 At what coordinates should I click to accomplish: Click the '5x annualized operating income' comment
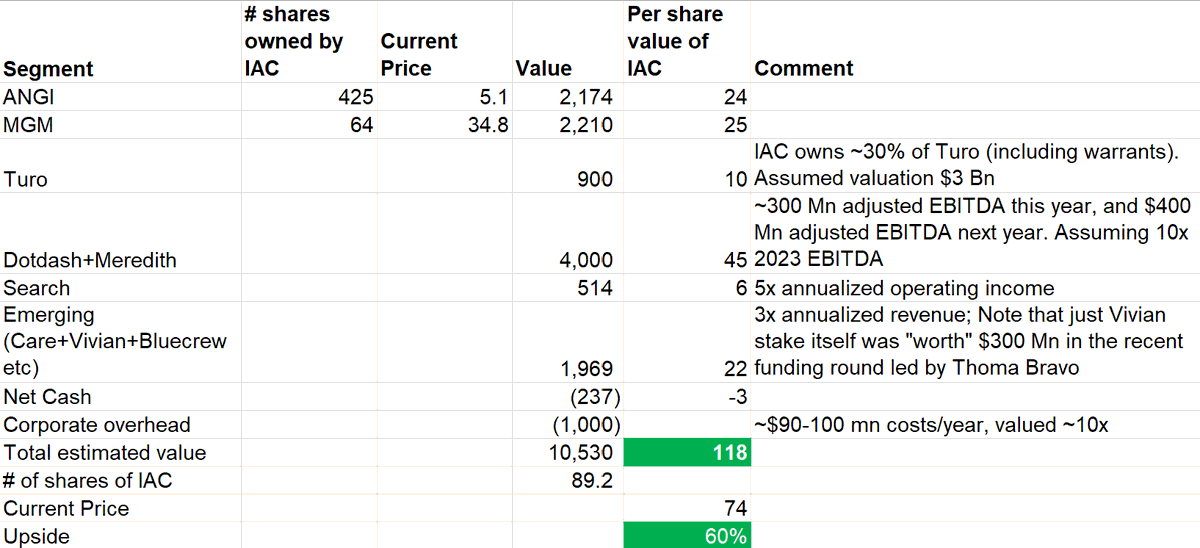coord(974,288)
